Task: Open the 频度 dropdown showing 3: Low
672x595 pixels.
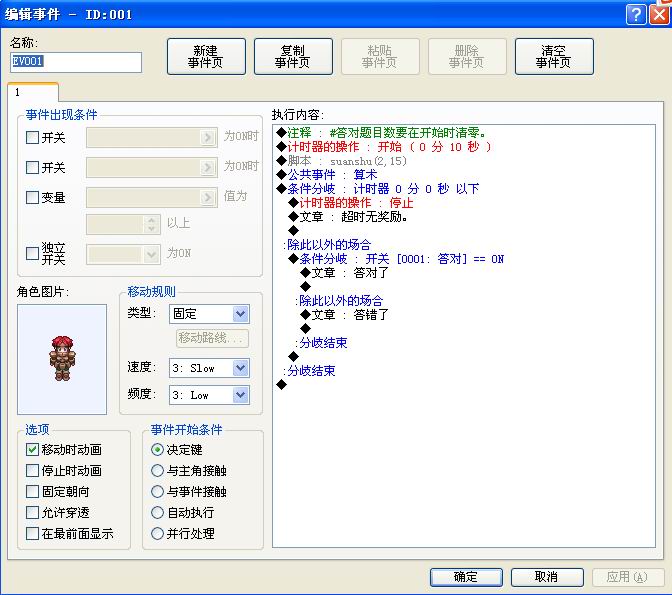Action: [x=209, y=395]
